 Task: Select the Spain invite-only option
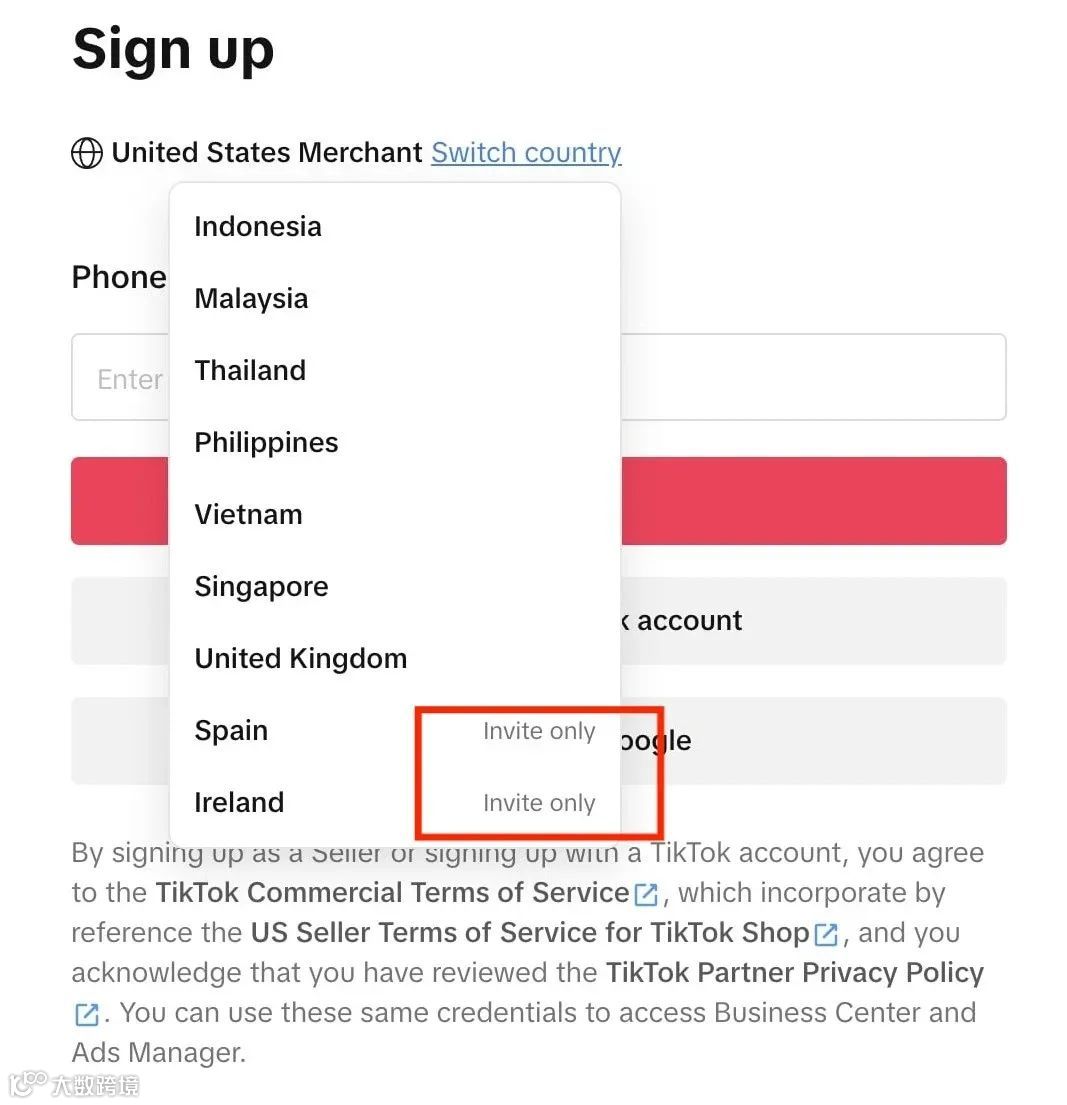(x=395, y=731)
